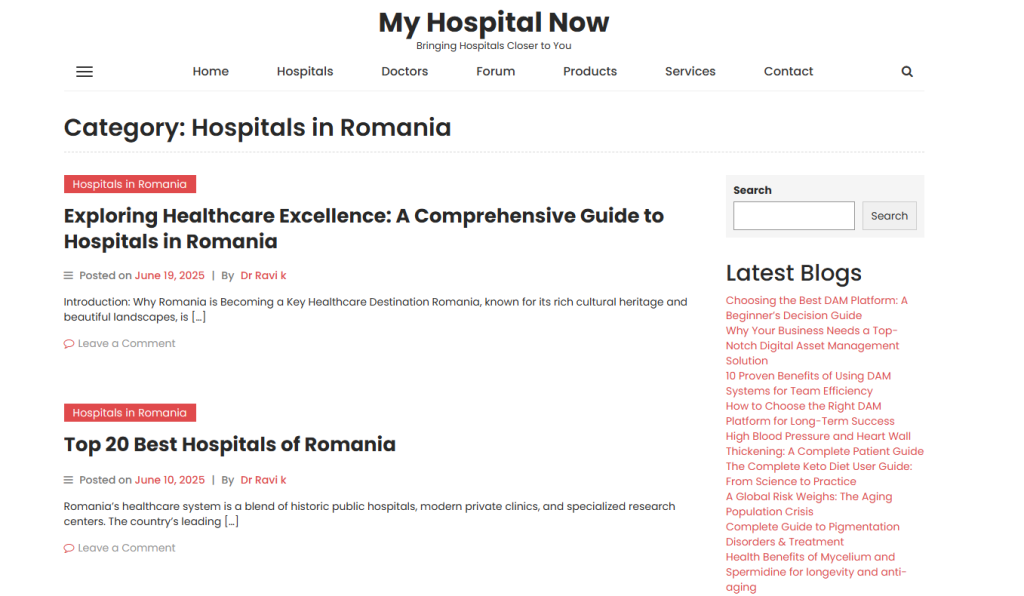Open High Blood Pressure and Heart Wall link
Screen dimensions: 1024x596
[824, 444]
